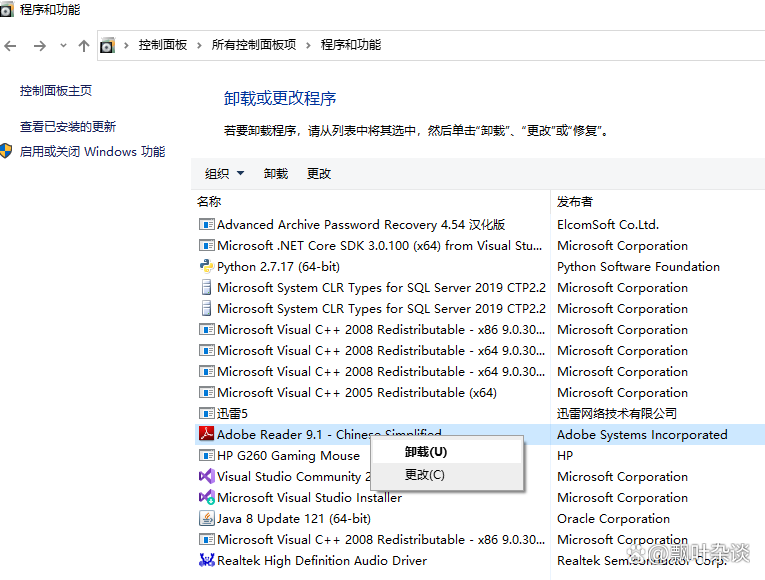Select the 迅雷5 entry
This screenshot has width=765, height=580.
click(232, 413)
